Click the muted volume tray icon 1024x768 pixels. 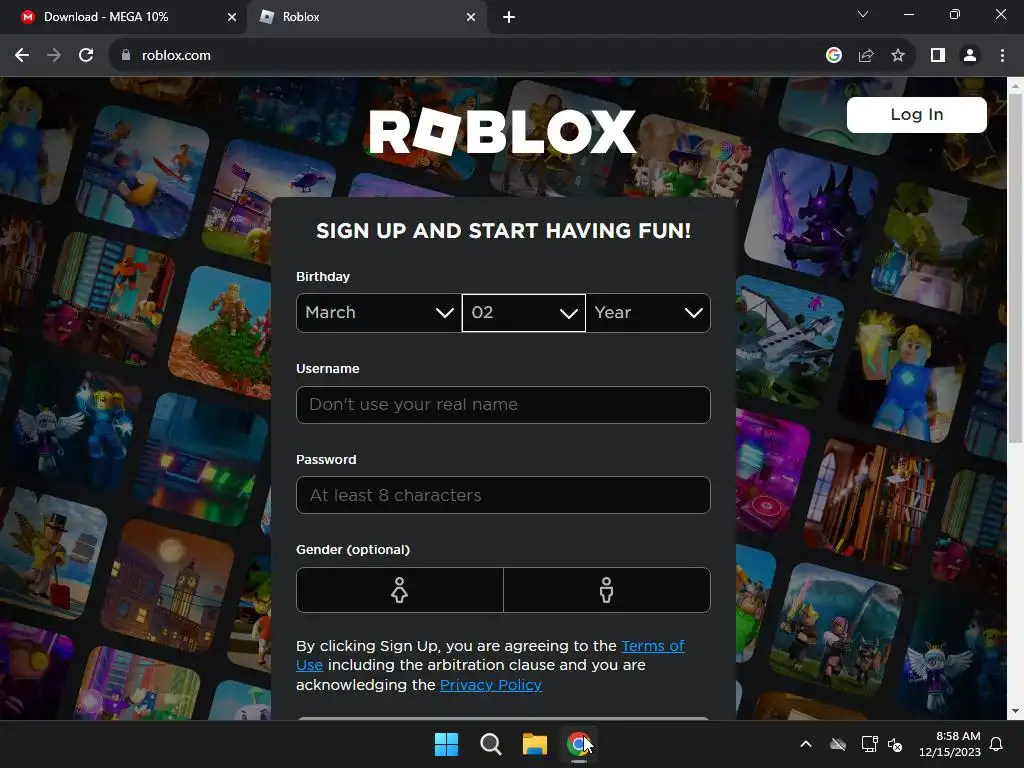coord(895,744)
